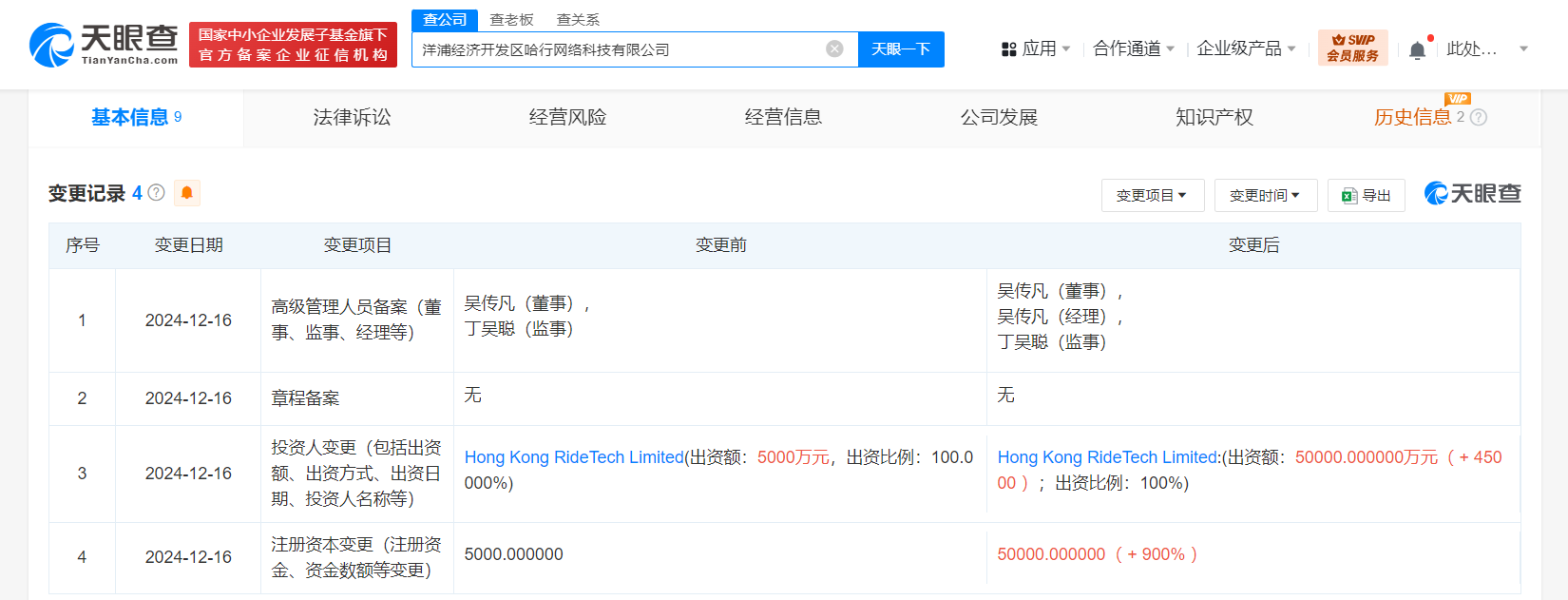Click 变更日期 column header
The height and width of the screenshot is (600, 1568).
pyautogui.click(x=188, y=245)
